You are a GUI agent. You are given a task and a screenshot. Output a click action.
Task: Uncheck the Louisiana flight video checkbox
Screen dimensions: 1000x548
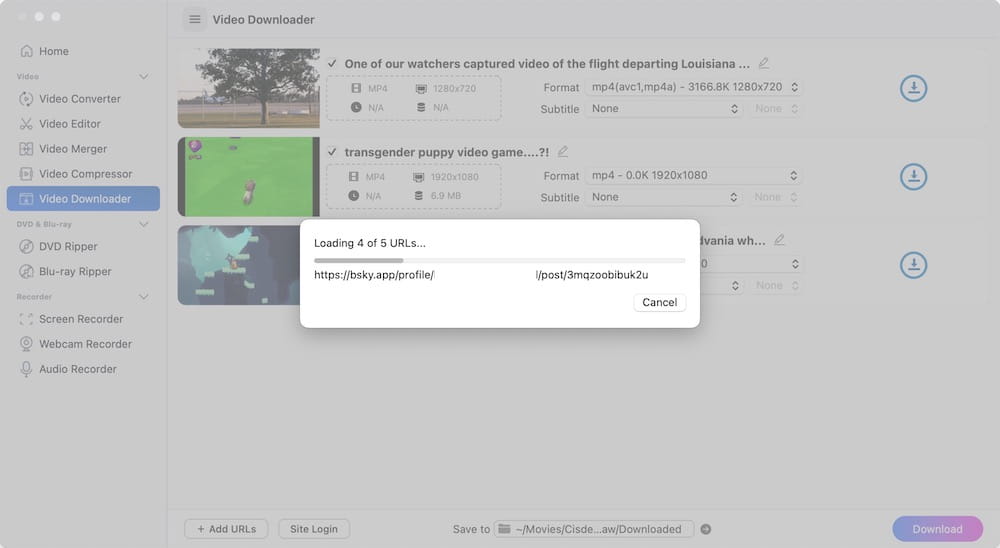coord(332,63)
